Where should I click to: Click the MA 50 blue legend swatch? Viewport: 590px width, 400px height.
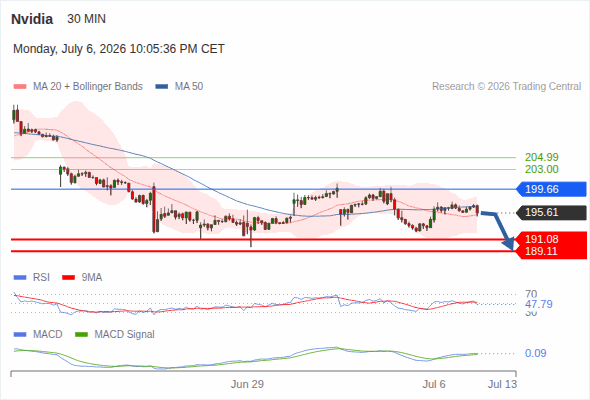click(162, 87)
